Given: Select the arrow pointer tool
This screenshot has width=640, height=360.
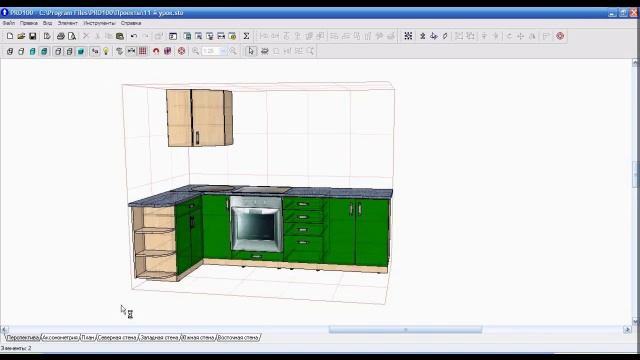Looking at the screenshot, I should [251, 51].
